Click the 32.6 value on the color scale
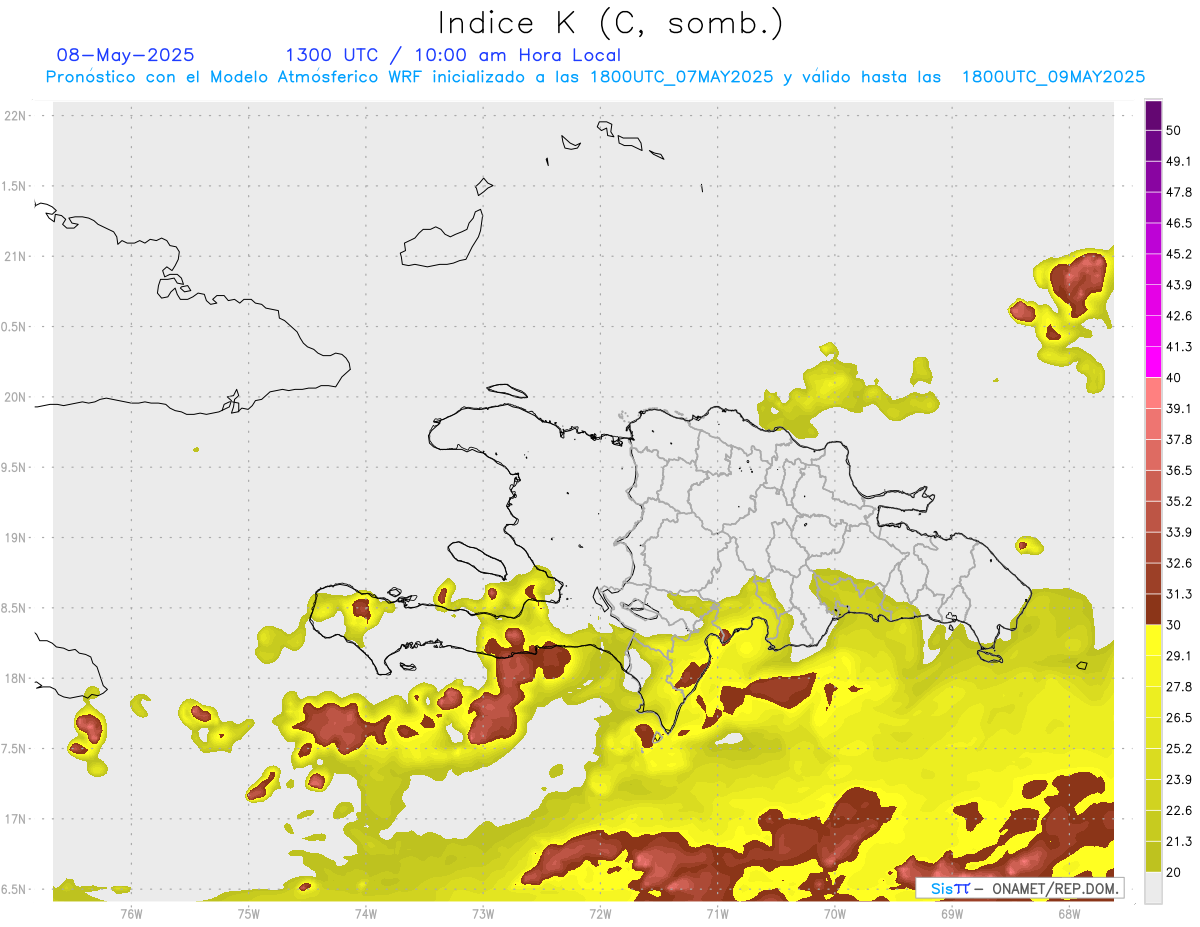This screenshot has height=927, width=1200. tap(1179, 563)
